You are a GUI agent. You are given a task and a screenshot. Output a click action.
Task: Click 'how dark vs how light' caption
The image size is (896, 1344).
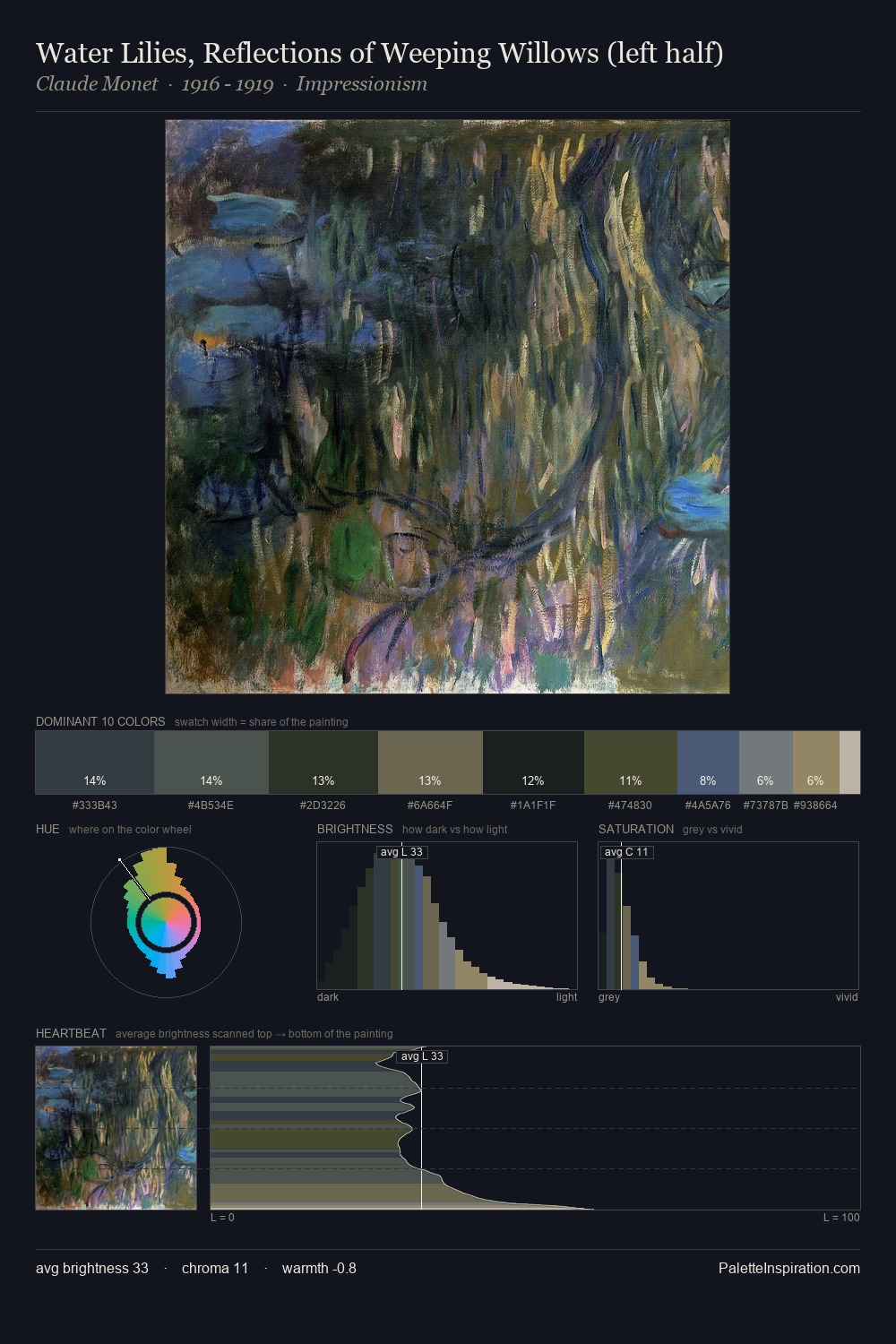click(454, 830)
